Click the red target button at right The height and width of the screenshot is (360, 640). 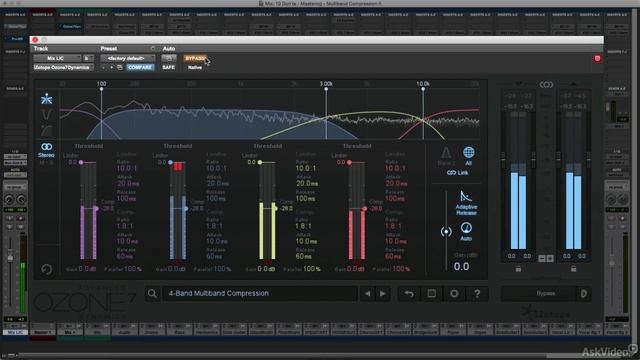(x=598, y=58)
